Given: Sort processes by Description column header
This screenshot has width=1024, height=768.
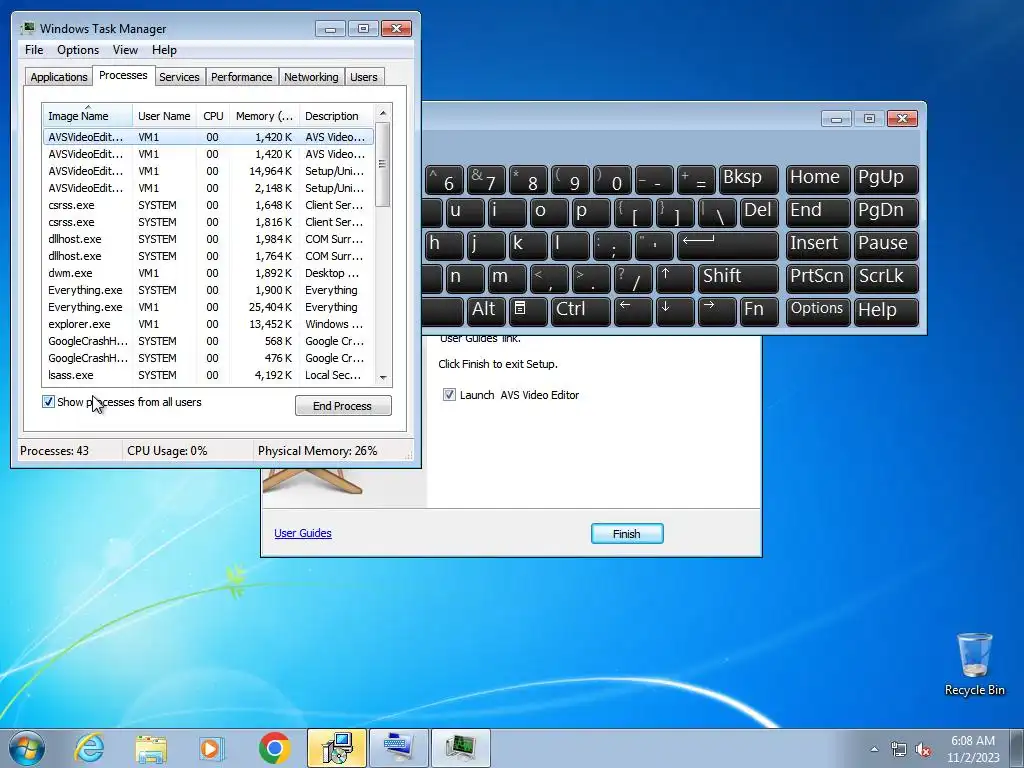Looking at the screenshot, I should [x=336, y=116].
